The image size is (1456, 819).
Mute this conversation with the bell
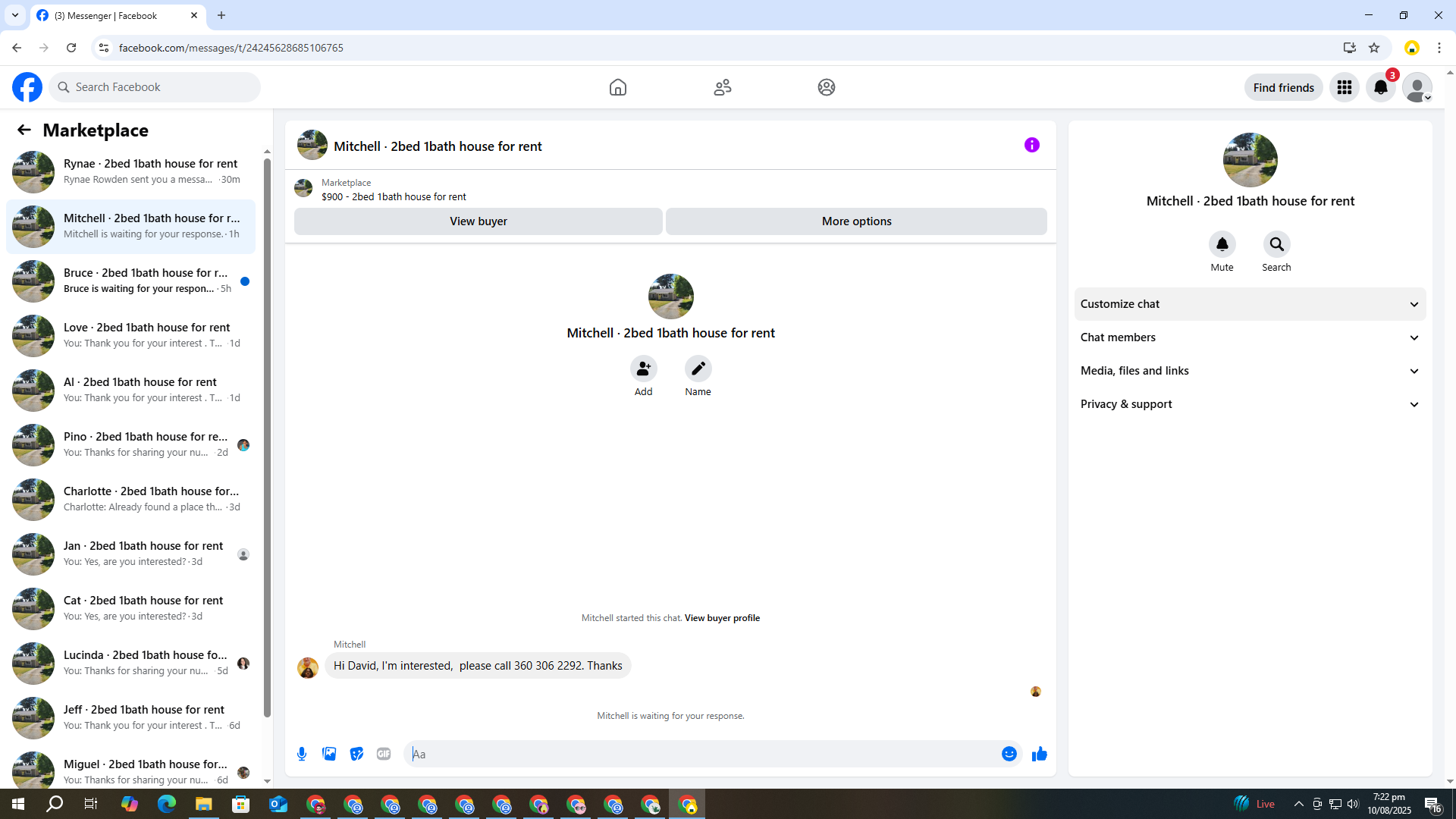[1222, 244]
